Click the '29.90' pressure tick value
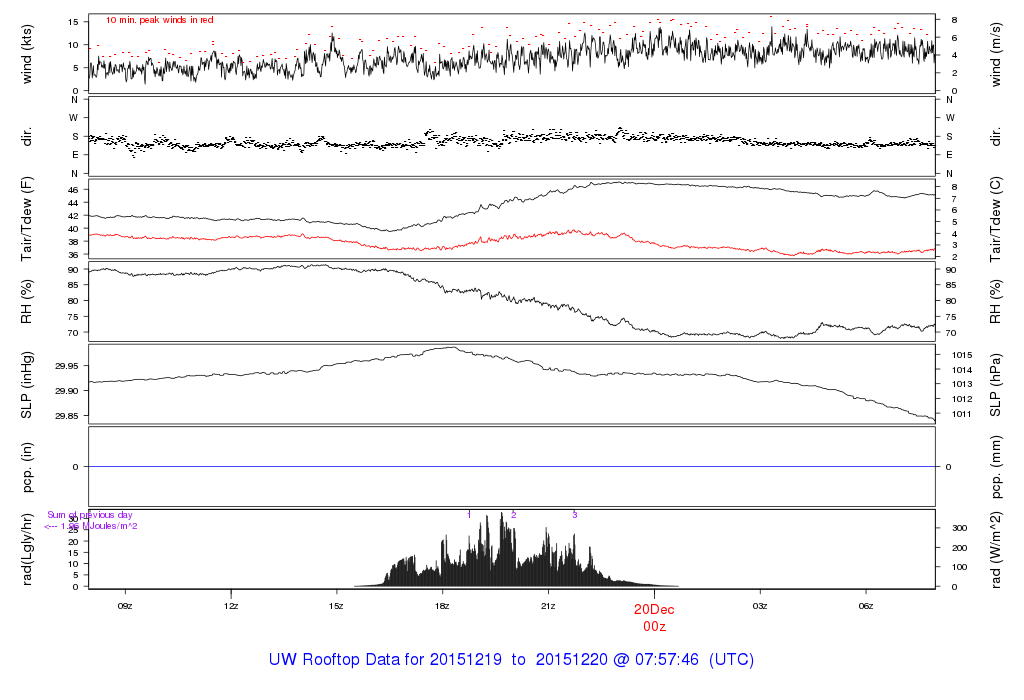The image size is (1024, 700). pos(67,390)
